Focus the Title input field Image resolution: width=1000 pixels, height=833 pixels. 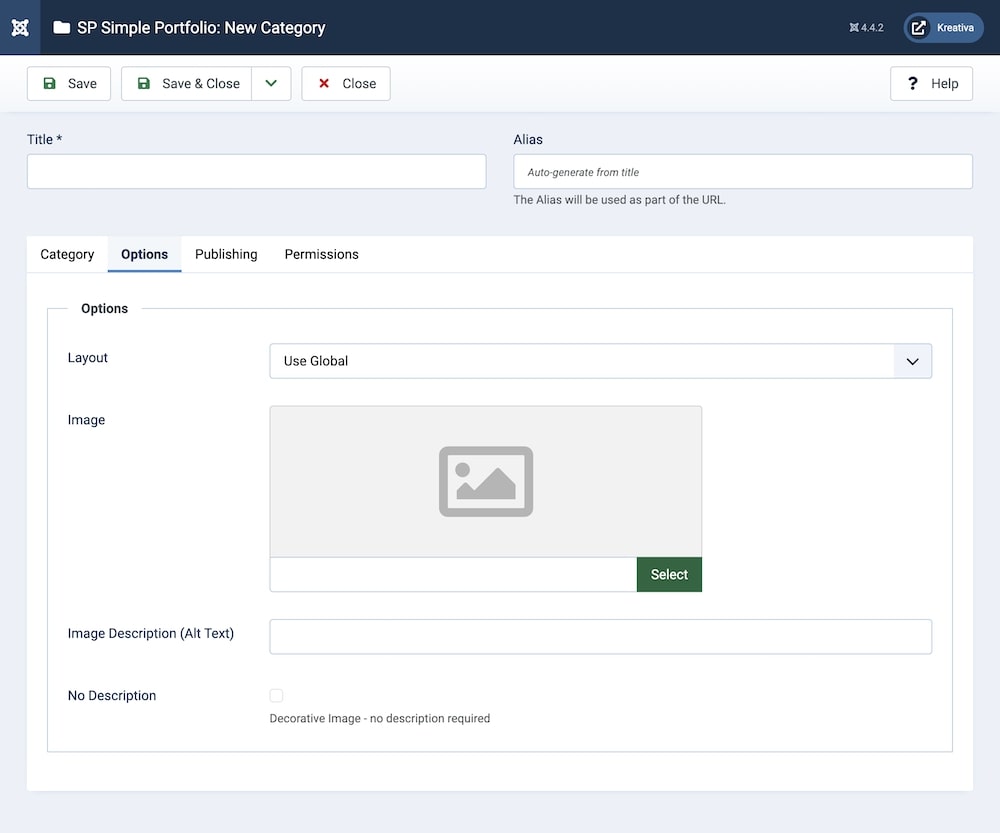(256, 172)
